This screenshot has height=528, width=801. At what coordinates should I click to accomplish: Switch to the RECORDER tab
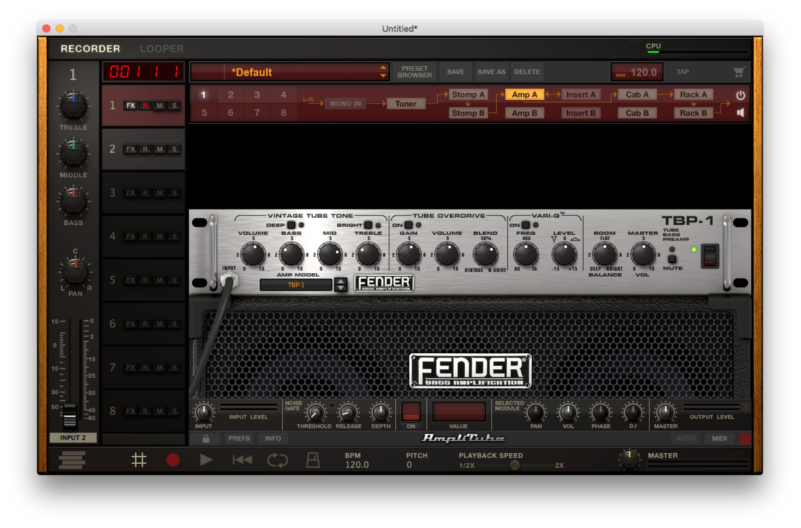[x=90, y=49]
